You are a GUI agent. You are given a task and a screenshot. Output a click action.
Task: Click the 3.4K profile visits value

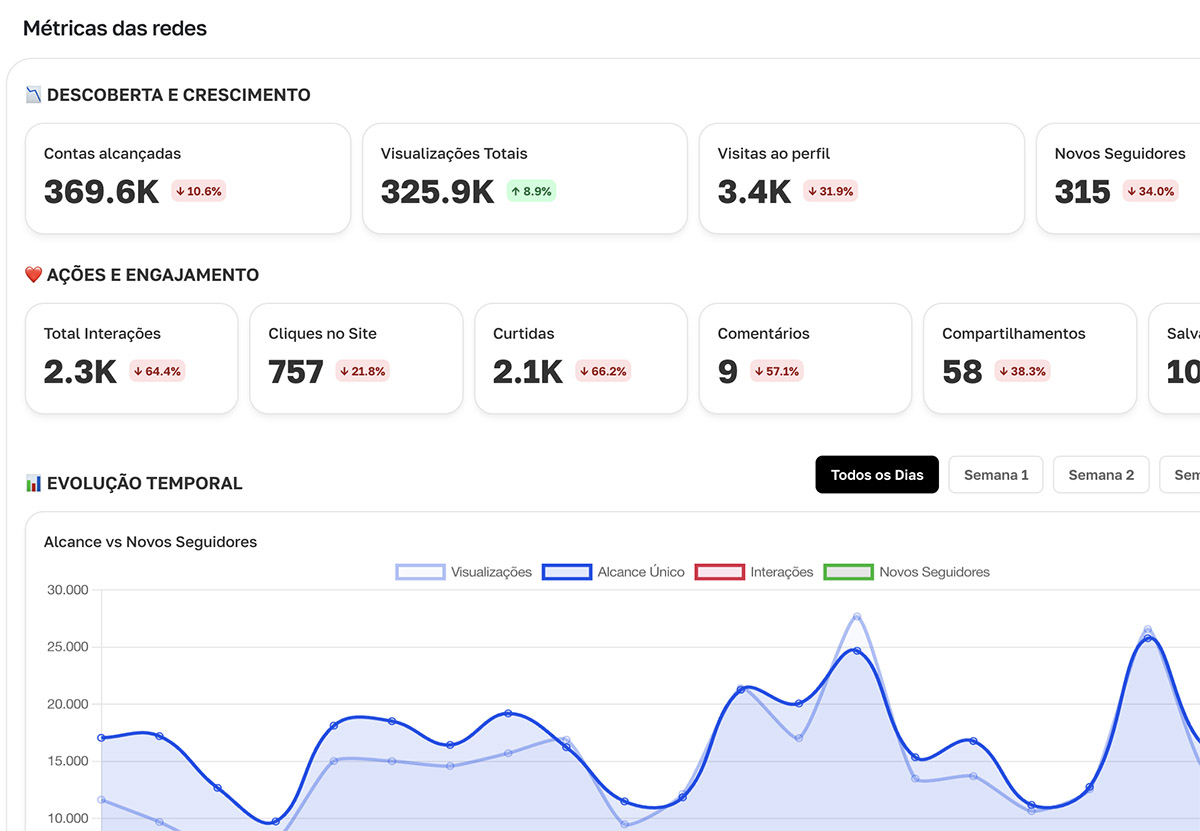(x=754, y=191)
